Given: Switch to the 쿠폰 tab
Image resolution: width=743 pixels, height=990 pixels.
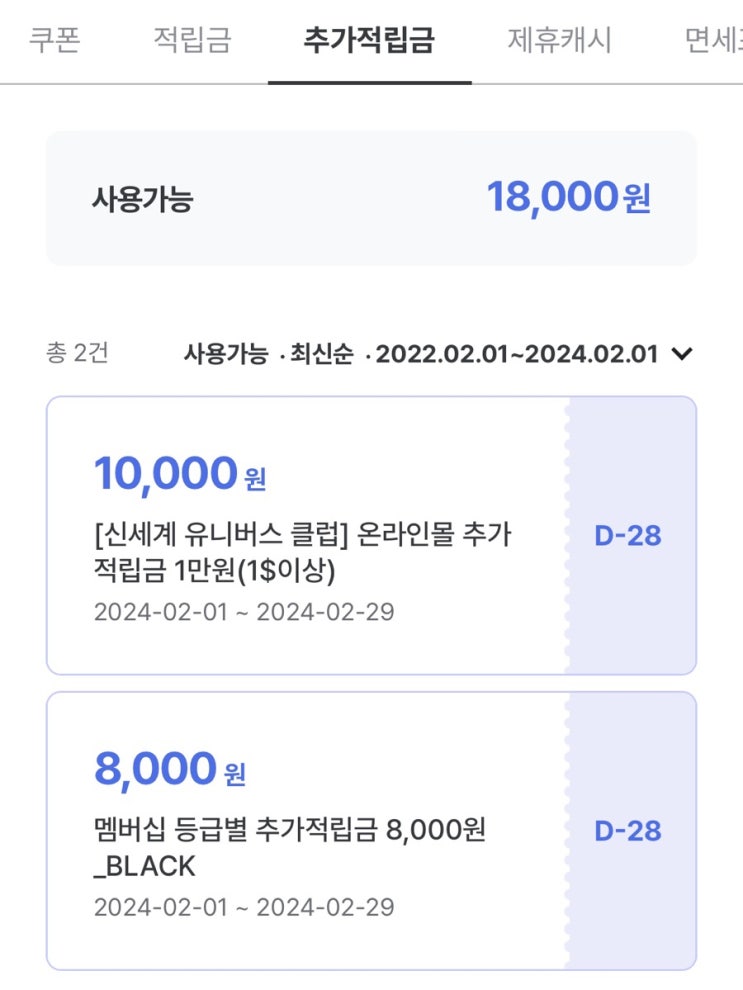Looking at the screenshot, I should pyautogui.click(x=54, y=40).
